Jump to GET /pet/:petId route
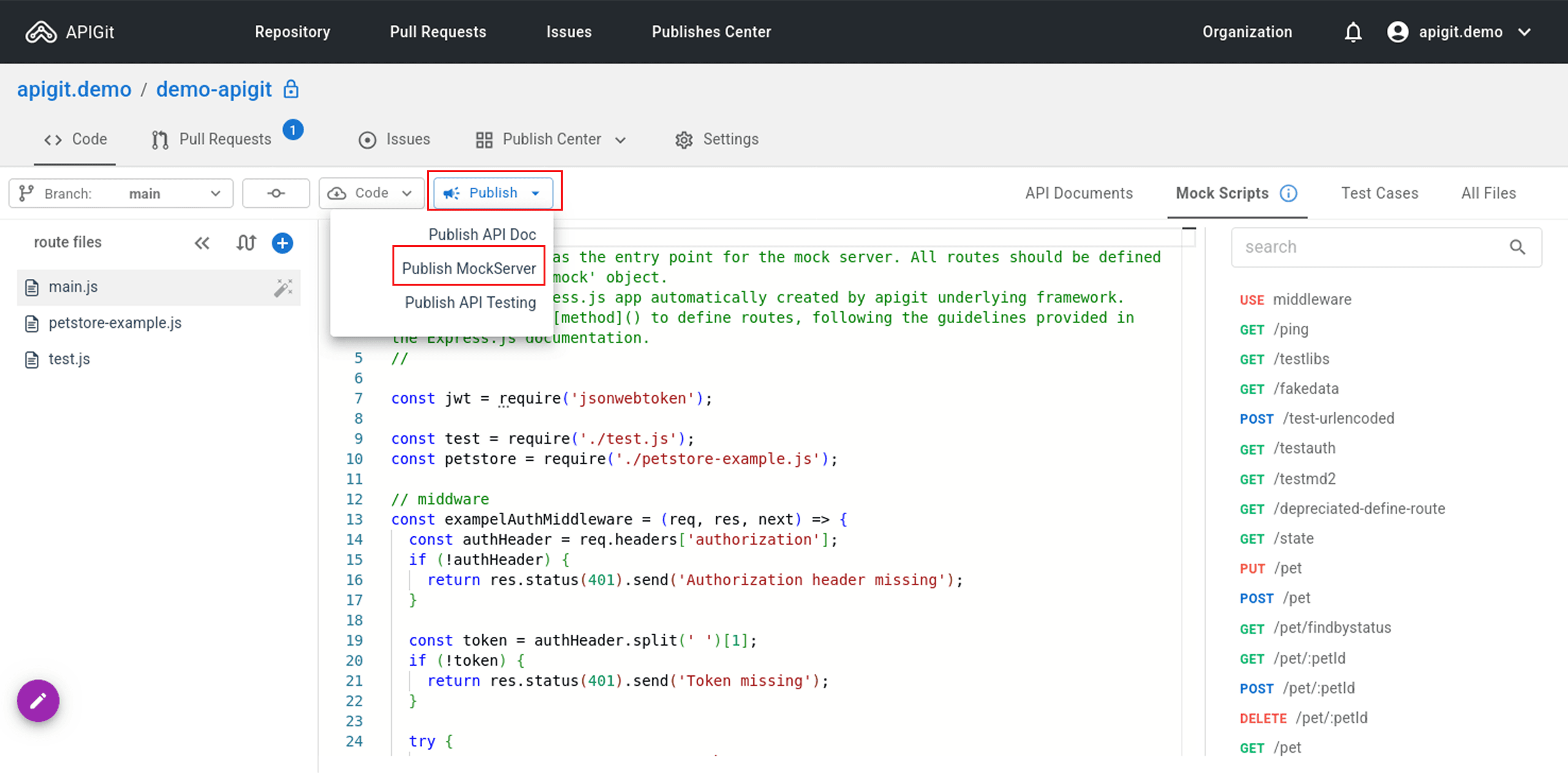This screenshot has width=1568, height=773. click(x=1292, y=658)
